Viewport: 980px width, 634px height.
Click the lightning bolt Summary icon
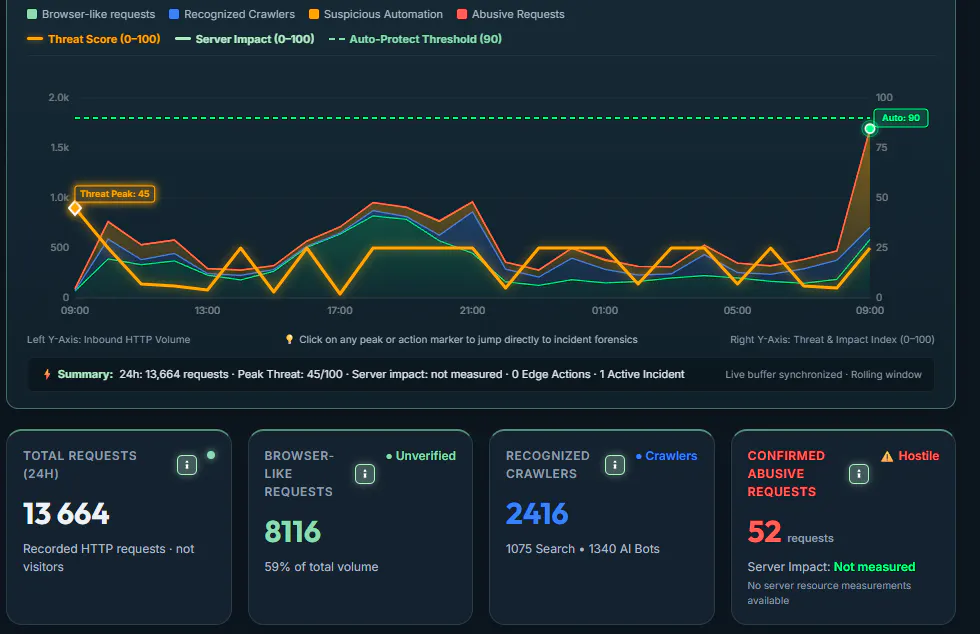(47, 375)
